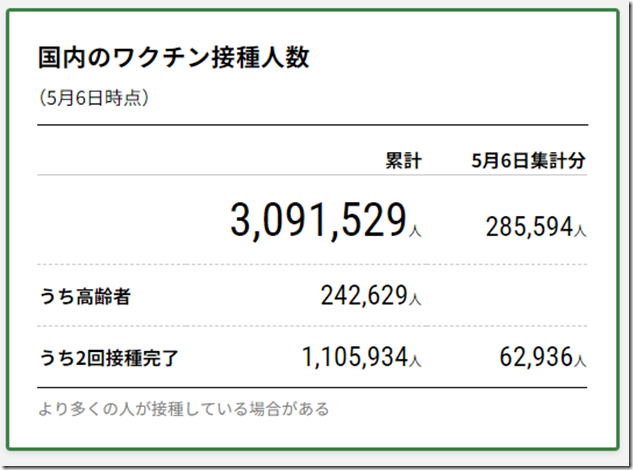Click the heading 国内のワクチン接種人数
The height and width of the screenshot is (470, 633).
pos(173,57)
